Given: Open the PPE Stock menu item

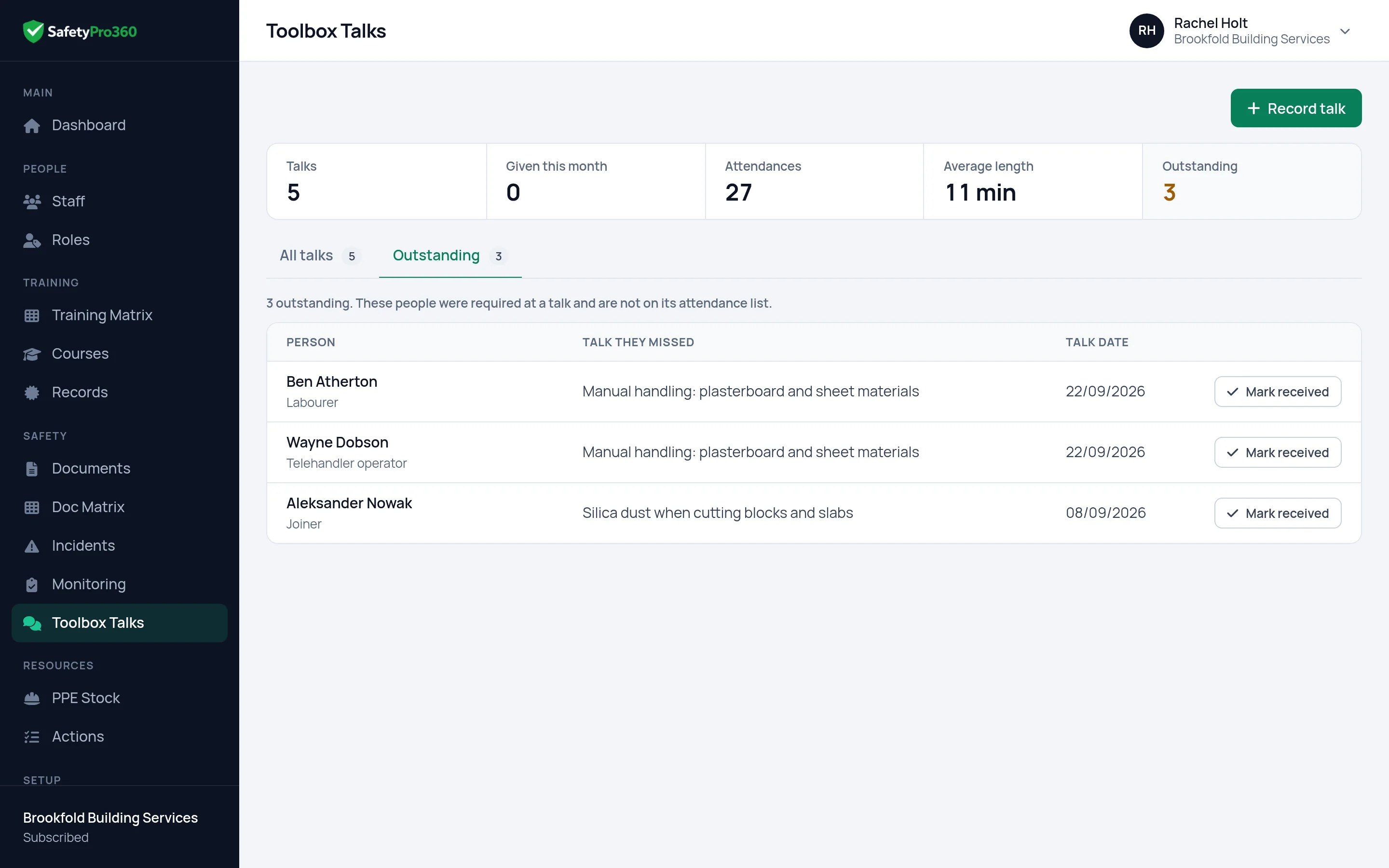Looking at the screenshot, I should pos(120,698).
